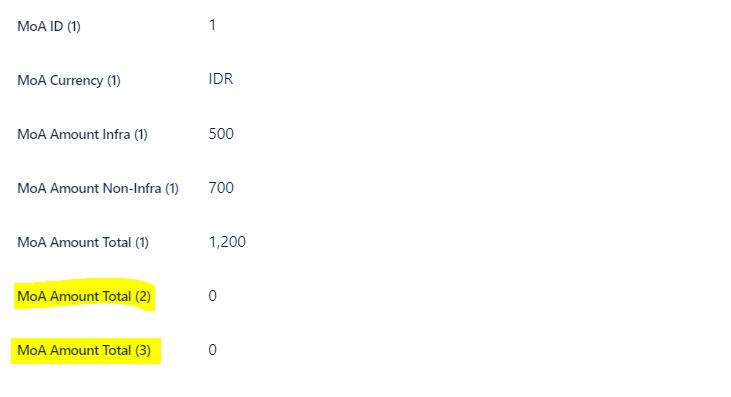The image size is (731, 397).
Task: Click the word Infra in the third row label
Action: (117, 134)
